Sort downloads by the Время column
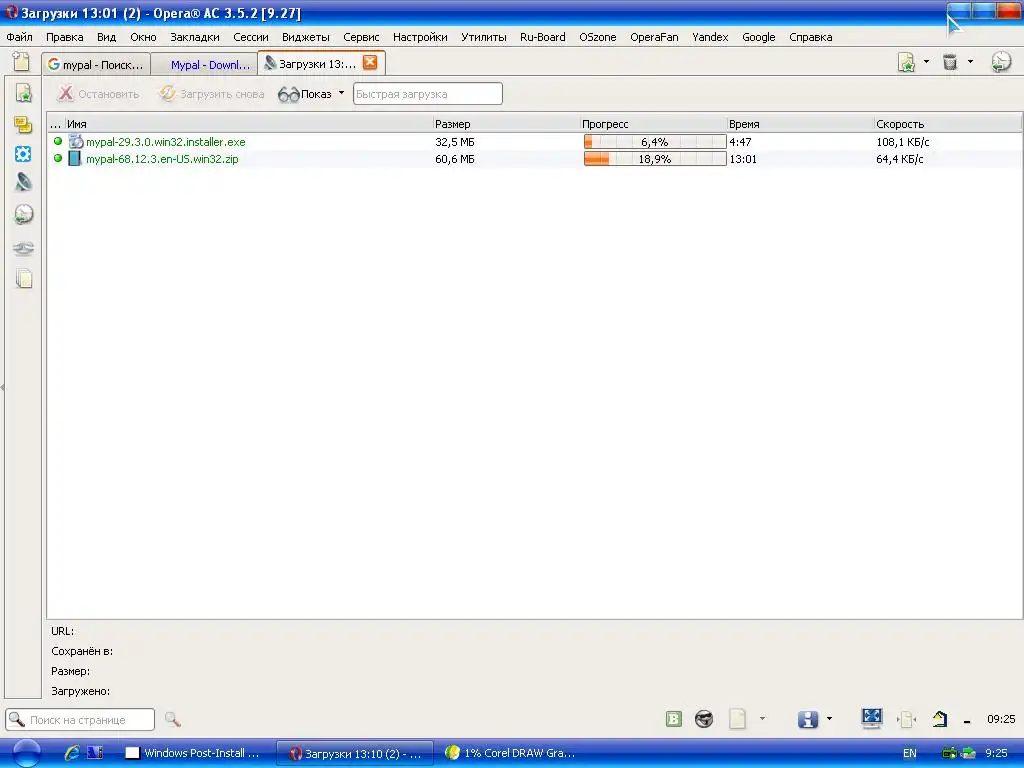This screenshot has height=768, width=1024. [x=800, y=123]
